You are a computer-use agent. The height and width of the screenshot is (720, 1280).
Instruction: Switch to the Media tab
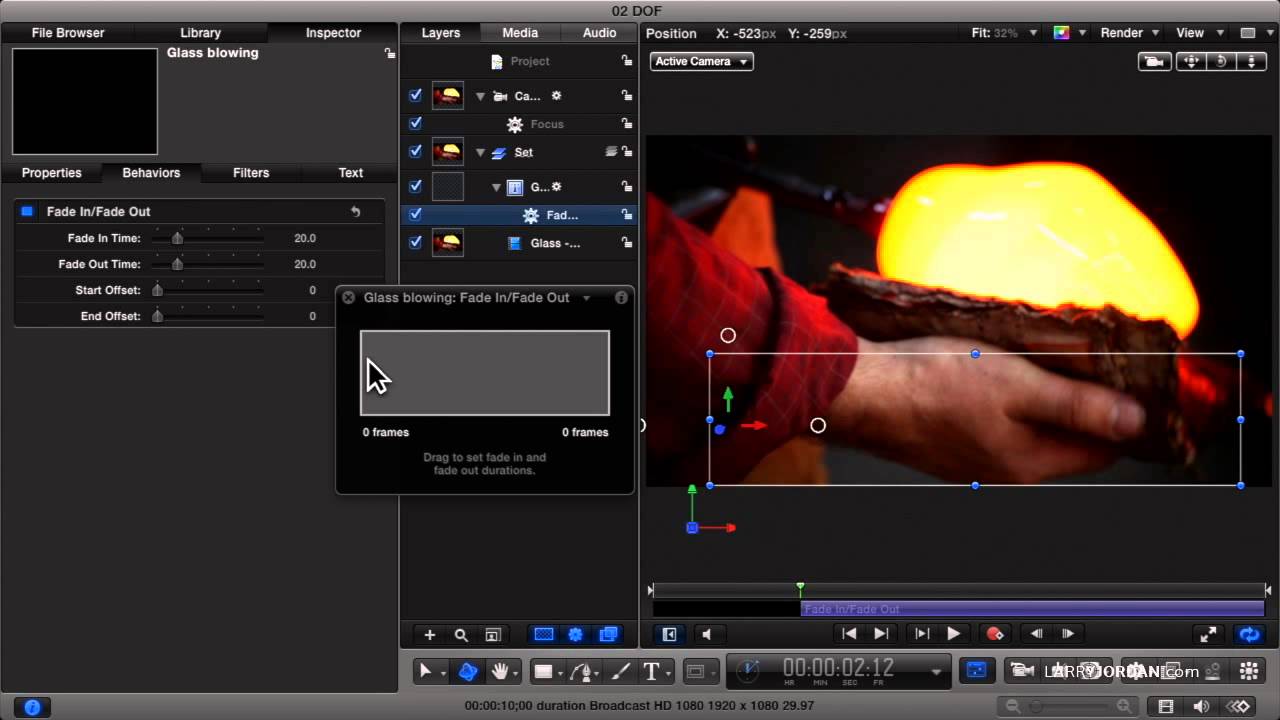[x=520, y=33]
